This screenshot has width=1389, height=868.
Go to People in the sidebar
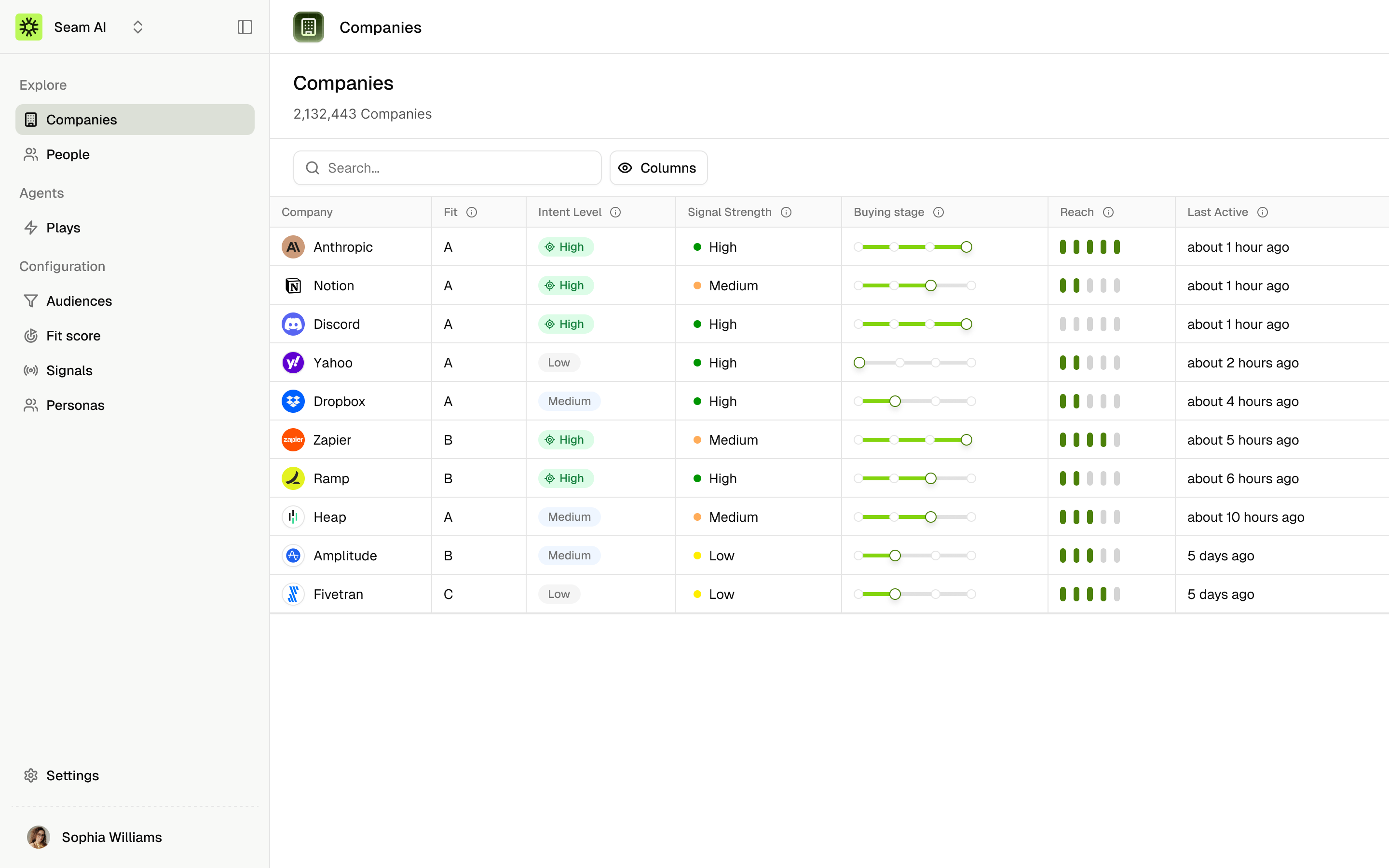tap(68, 154)
